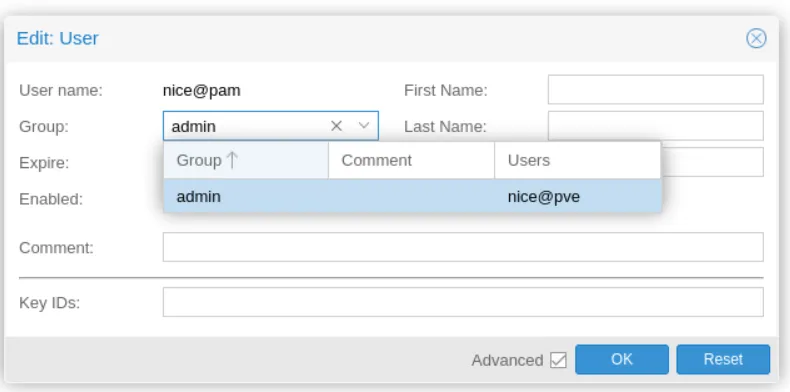Focus the Last Name input field
790x392 pixels.
pyautogui.click(x=655, y=126)
